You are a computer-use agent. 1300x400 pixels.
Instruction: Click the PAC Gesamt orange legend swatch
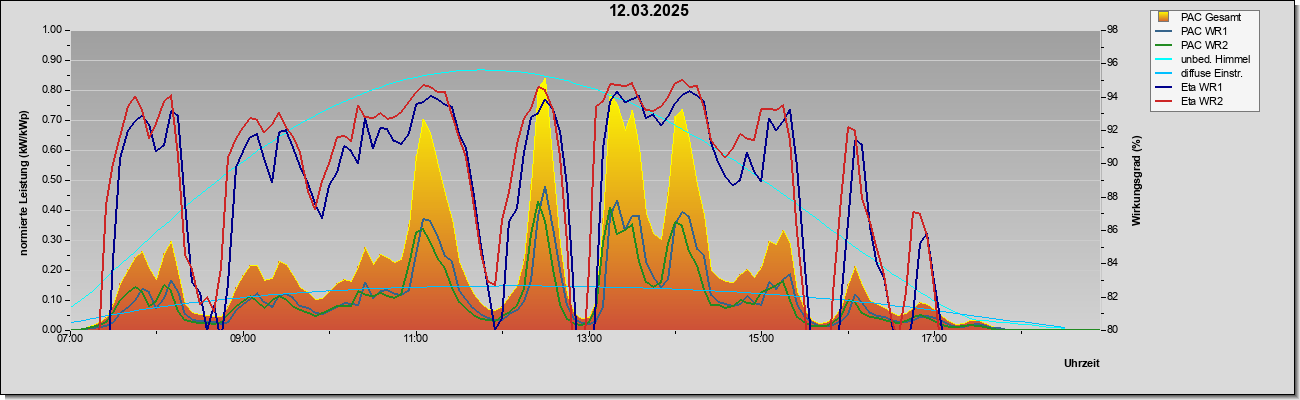tap(1164, 18)
